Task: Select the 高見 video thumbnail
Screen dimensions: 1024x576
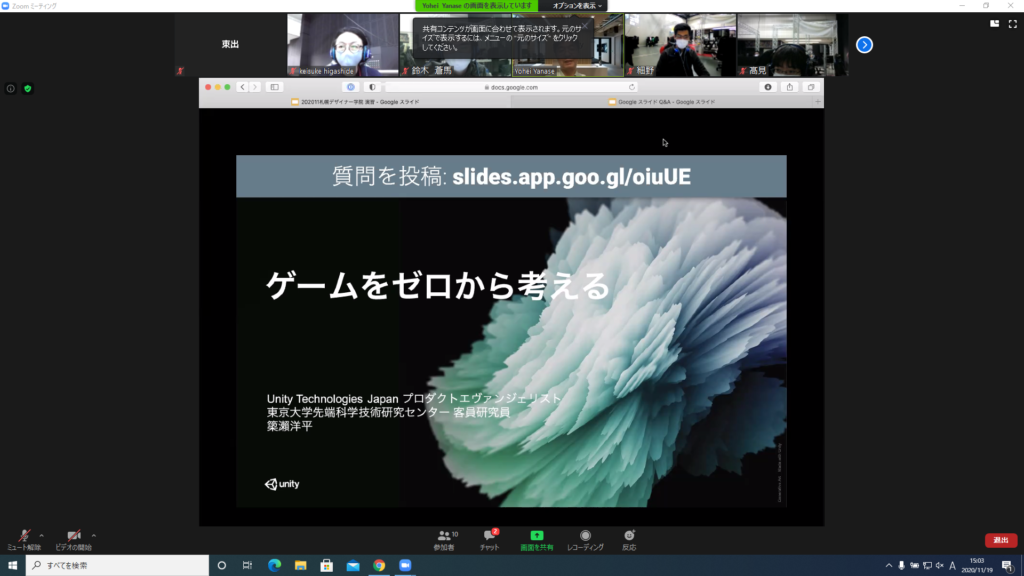Action: [792, 44]
